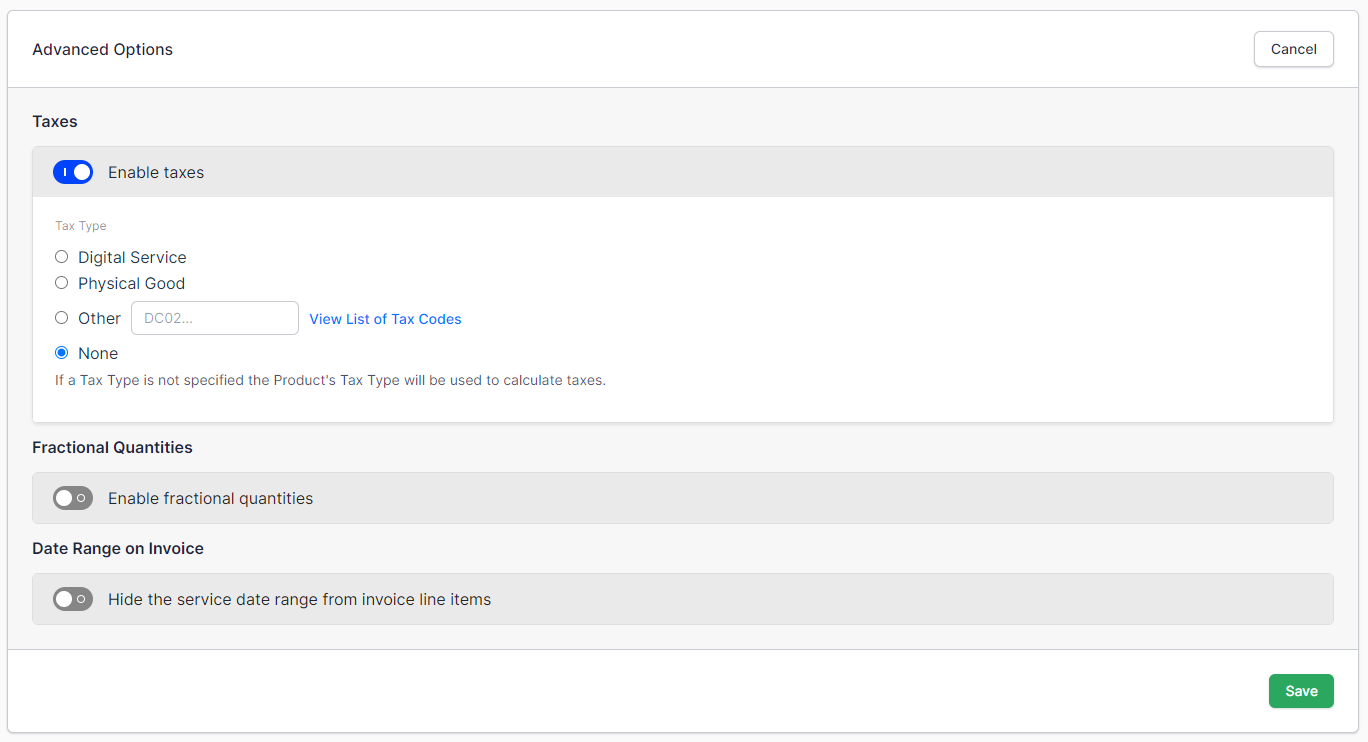1368x742 pixels.
Task: Click the 'Enable taxes' label text
Action: pyautogui.click(x=156, y=172)
